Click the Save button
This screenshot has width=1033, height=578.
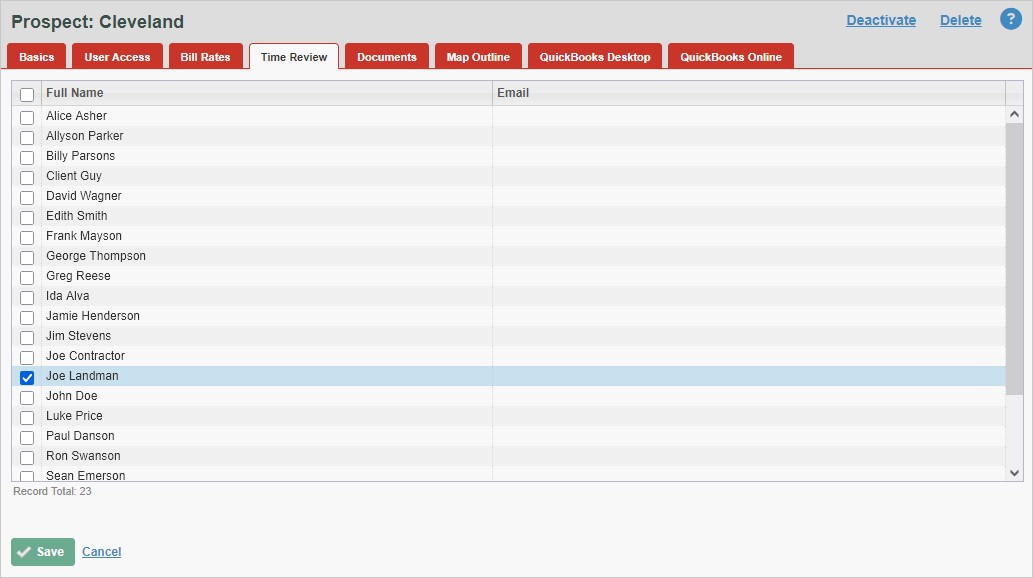click(42, 551)
